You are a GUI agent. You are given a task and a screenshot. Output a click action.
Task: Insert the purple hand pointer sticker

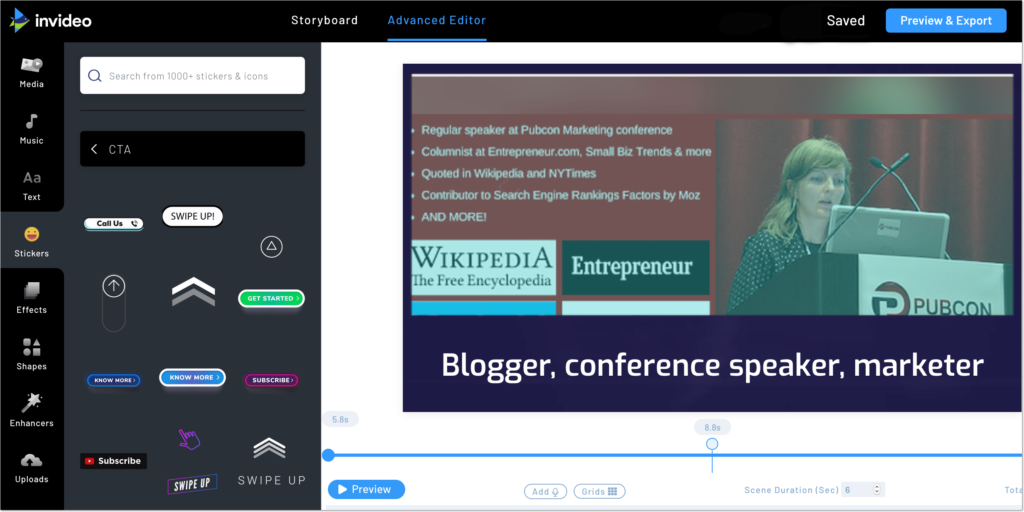pyautogui.click(x=189, y=439)
